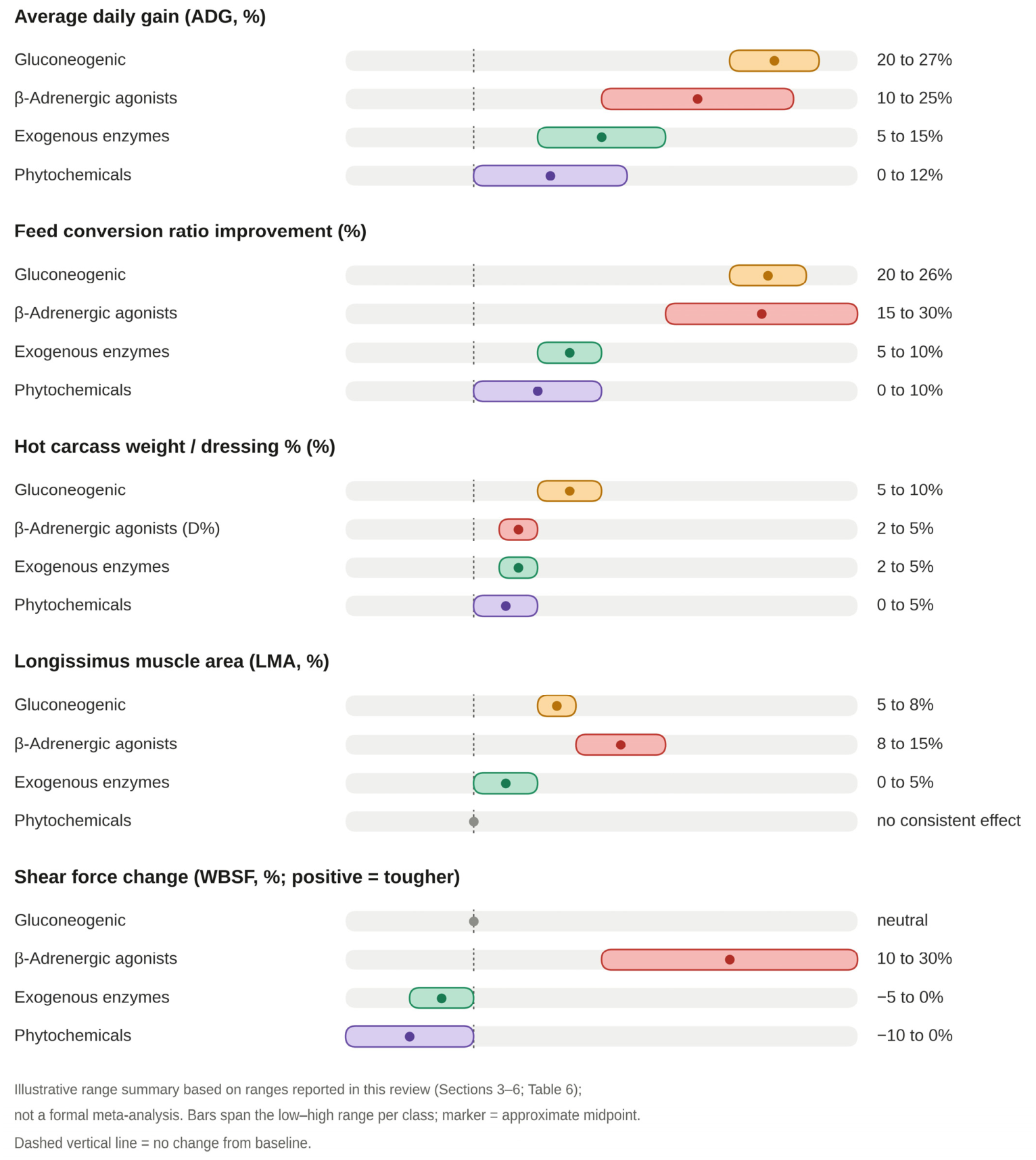Select Phytochemicals shear force purple bar
This screenshot has height=1160, width=1036.
[409, 1036]
